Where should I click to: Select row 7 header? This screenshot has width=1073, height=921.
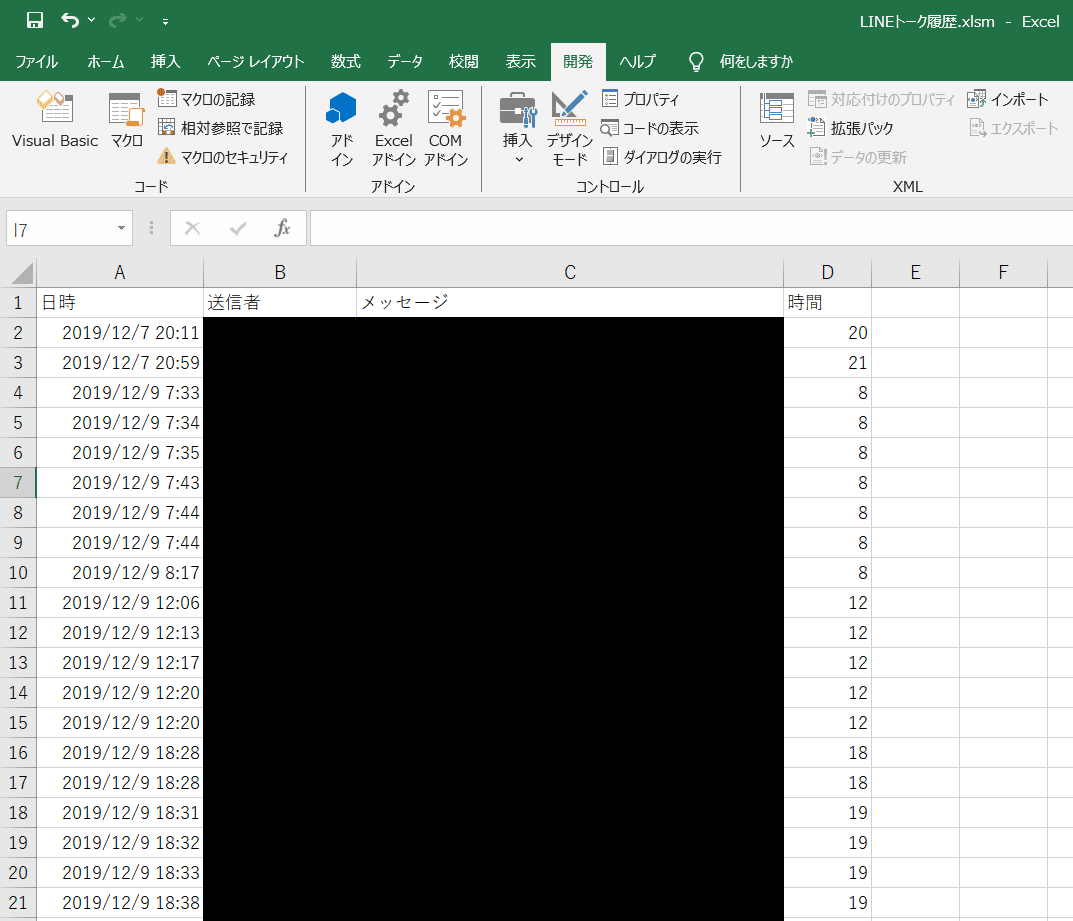coord(18,483)
